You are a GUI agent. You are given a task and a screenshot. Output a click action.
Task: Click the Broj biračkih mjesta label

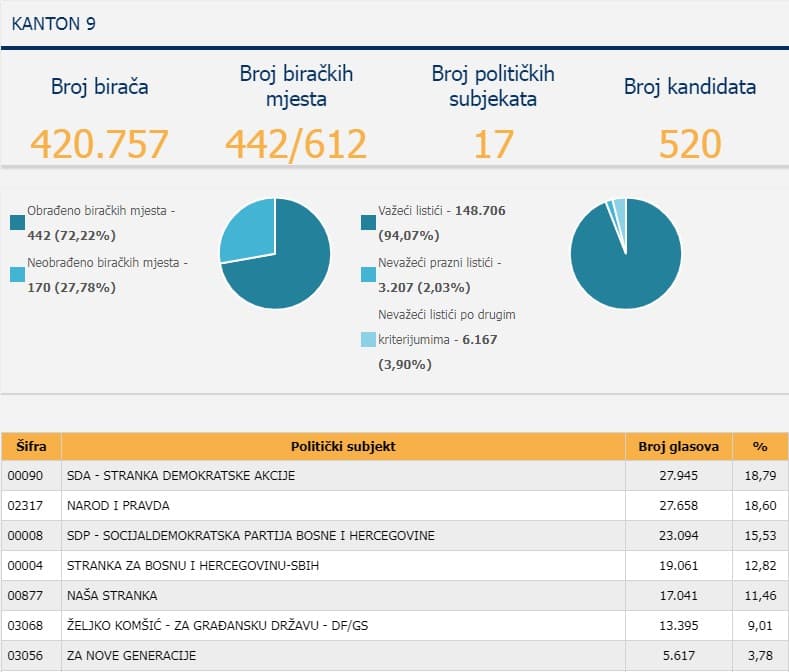[x=296, y=86]
